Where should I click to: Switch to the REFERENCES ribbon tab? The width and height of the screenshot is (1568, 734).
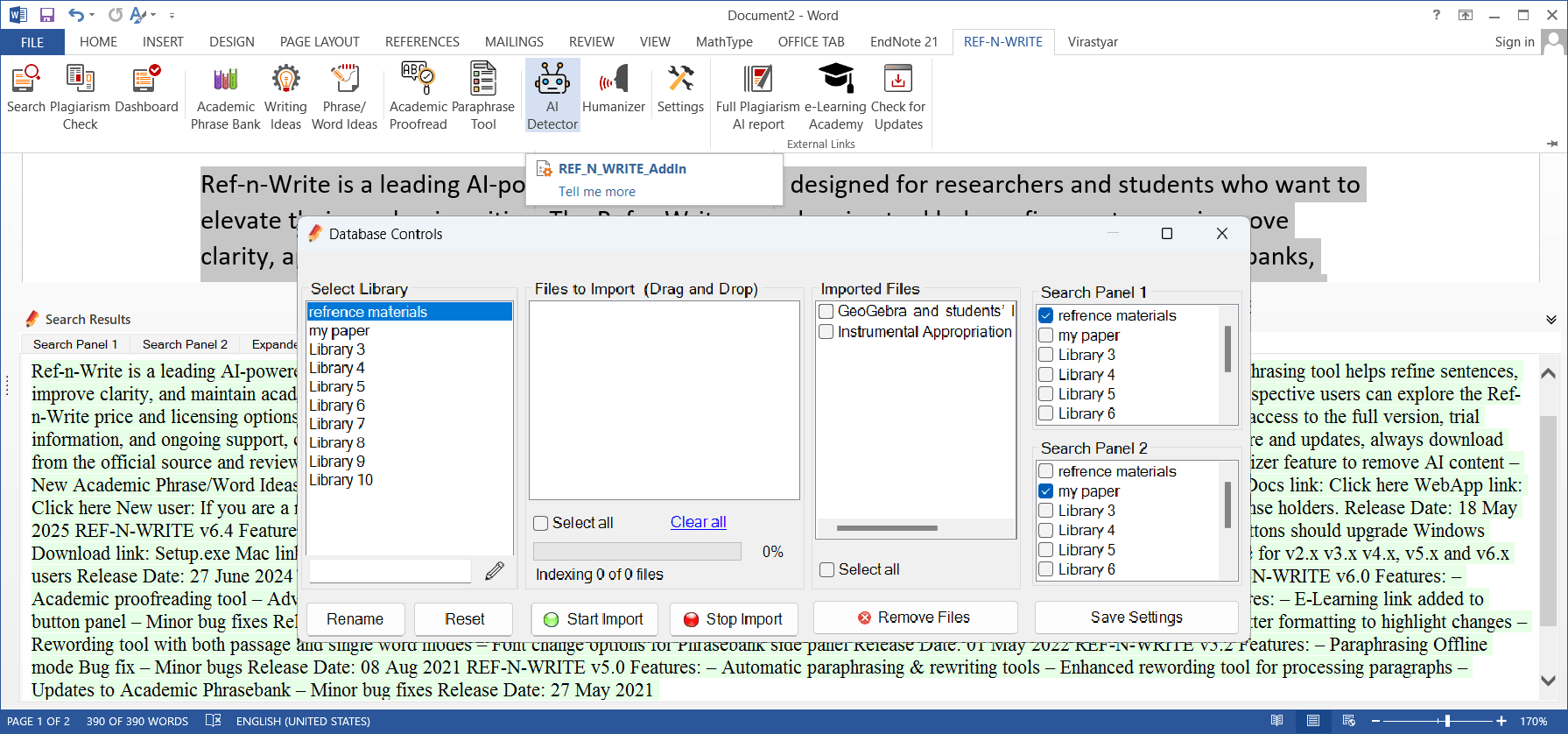coord(422,42)
